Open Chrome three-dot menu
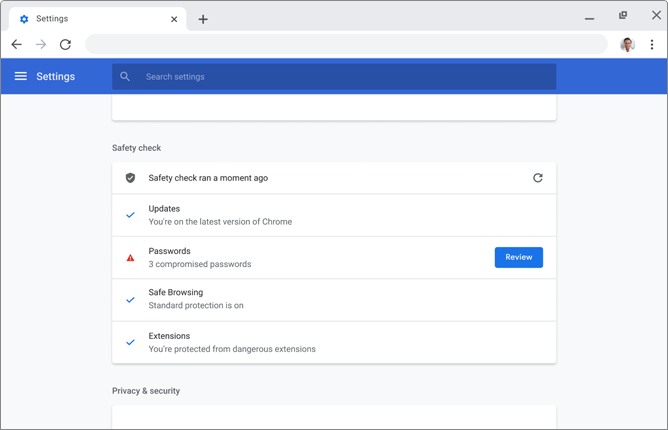Screen dimensions: 668x430 652,45
